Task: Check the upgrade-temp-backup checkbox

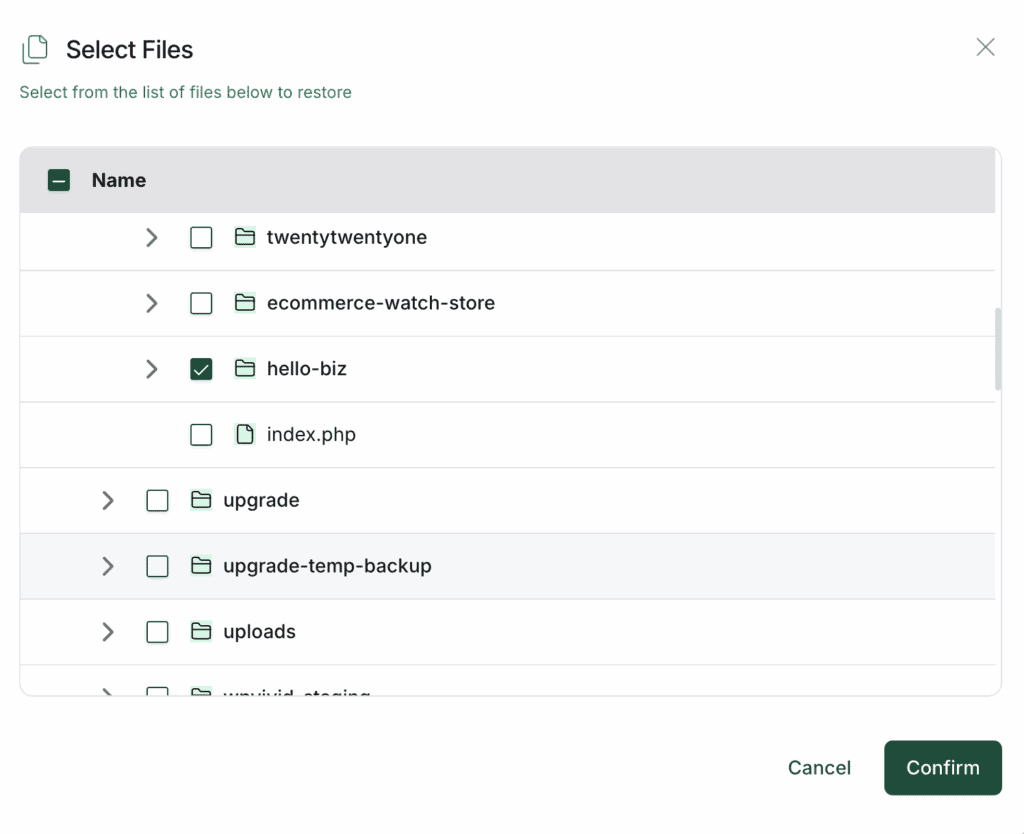Action: [157, 566]
